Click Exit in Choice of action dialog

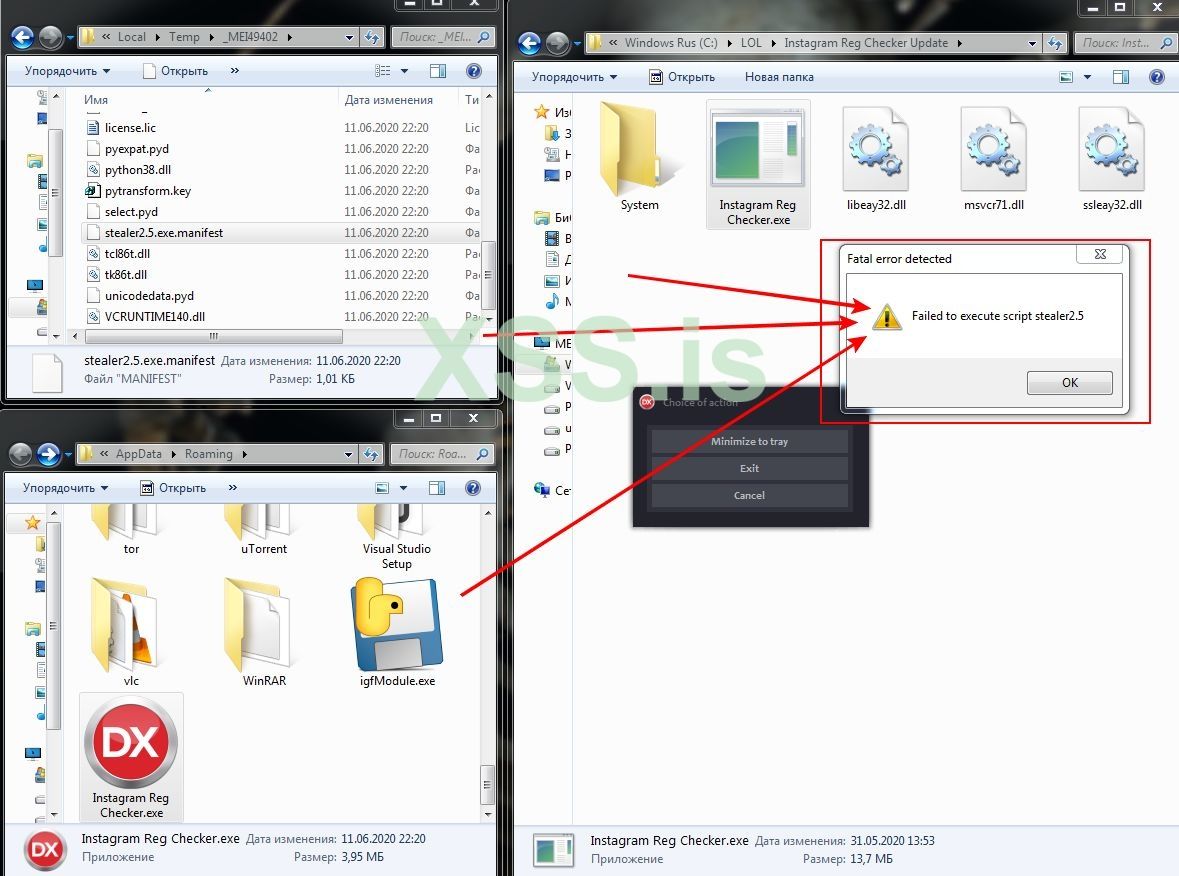click(749, 468)
